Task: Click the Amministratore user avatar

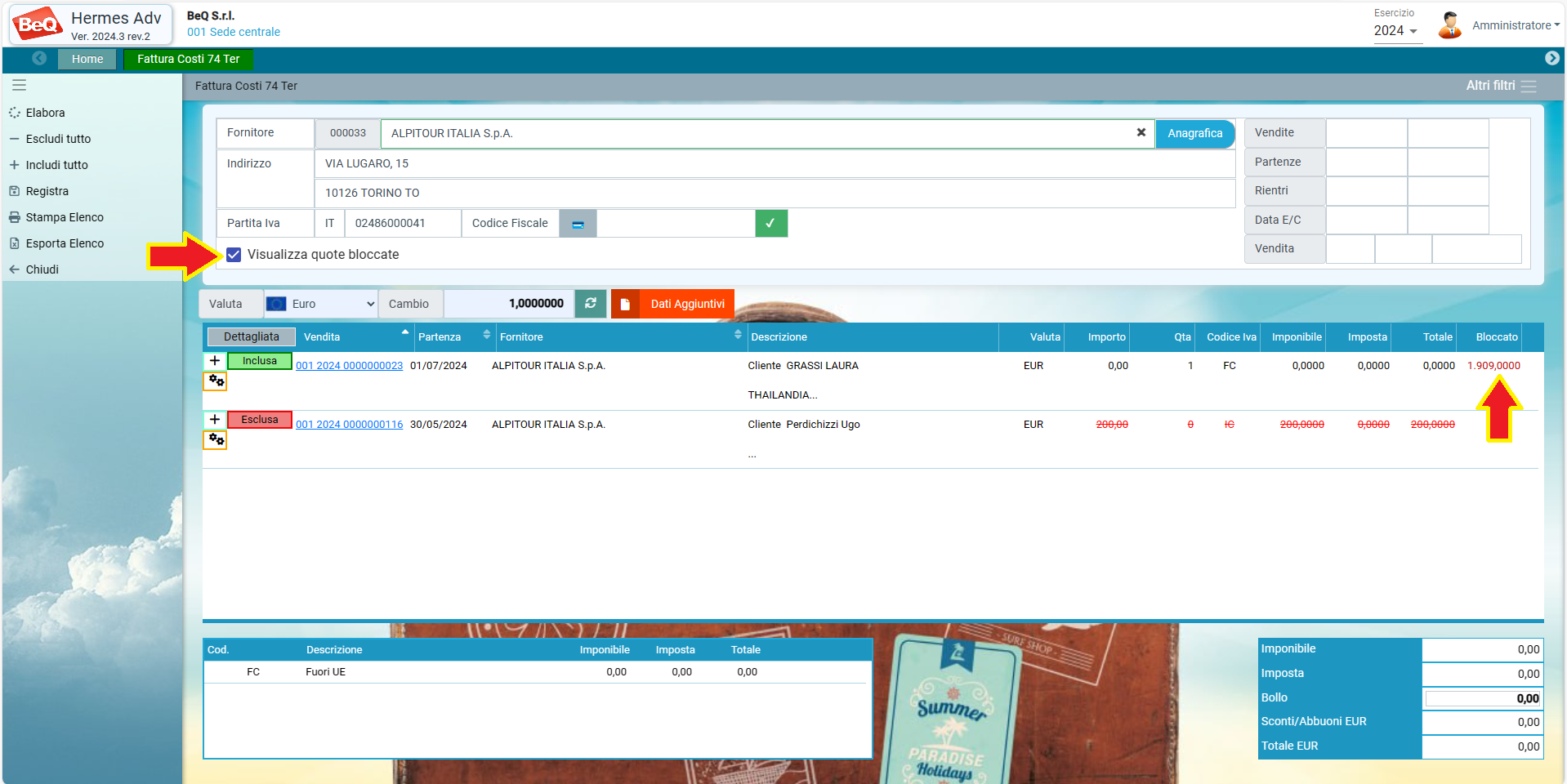Action: click(x=1450, y=25)
